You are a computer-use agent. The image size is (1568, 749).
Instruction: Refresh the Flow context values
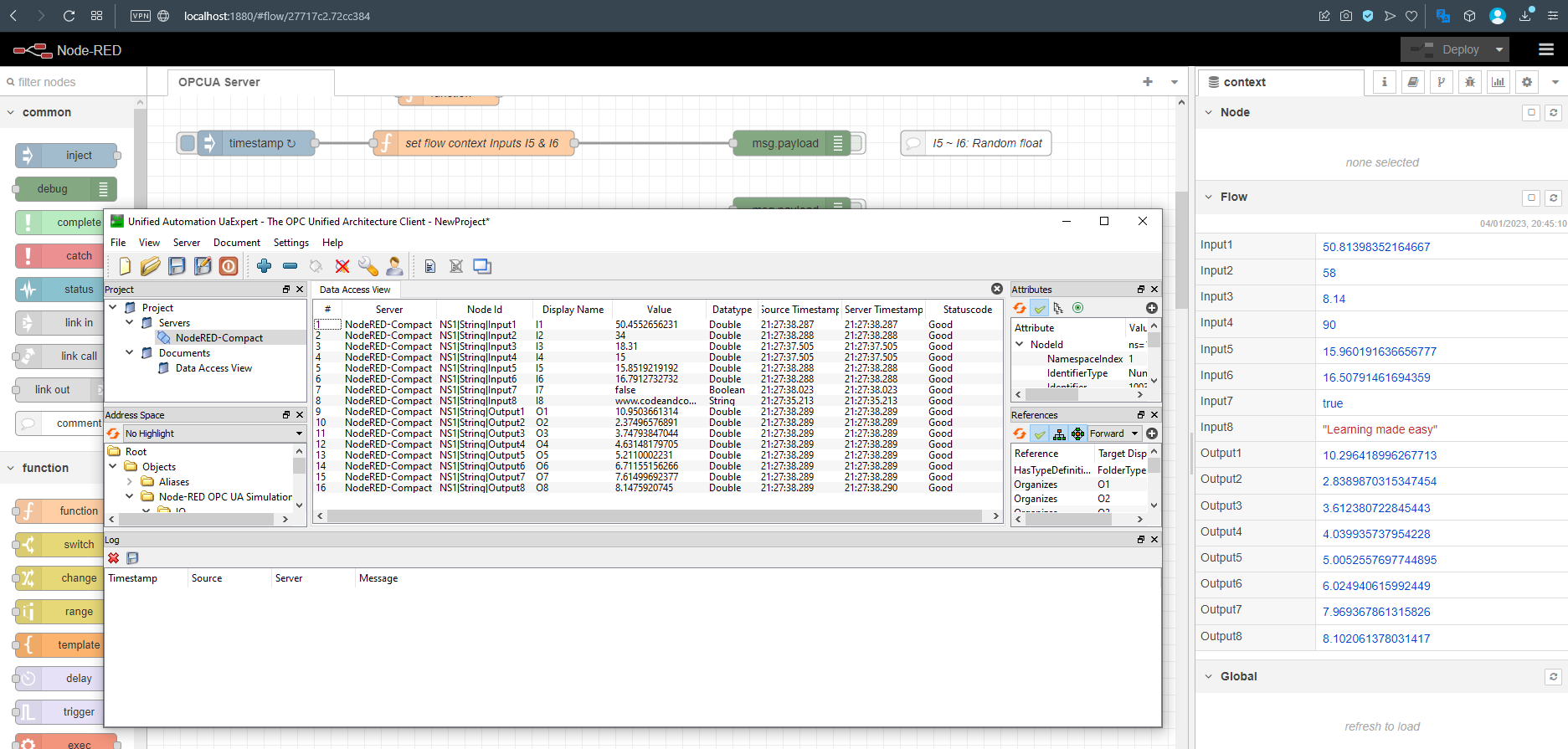pyautogui.click(x=1553, y=198)
